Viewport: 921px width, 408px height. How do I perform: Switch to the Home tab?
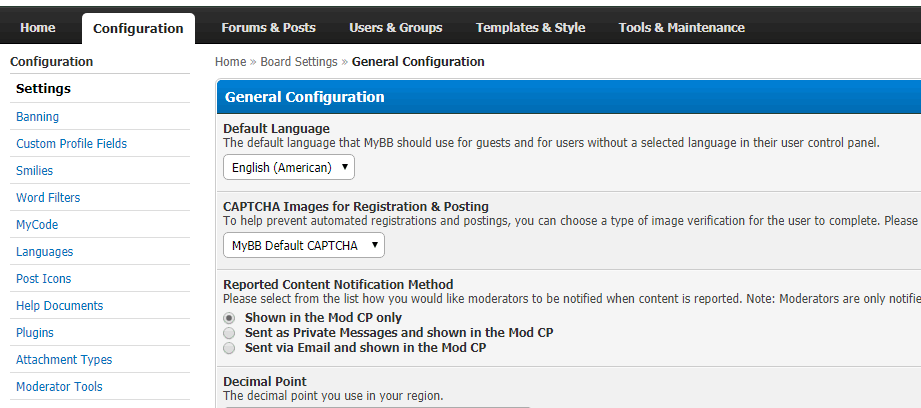(38, 28)
